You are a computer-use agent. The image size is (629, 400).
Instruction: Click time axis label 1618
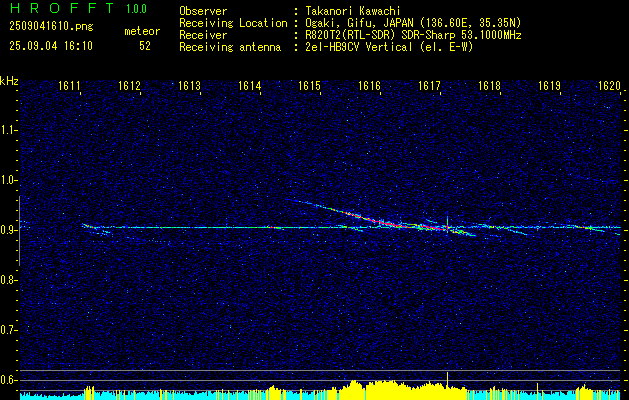[489, 85]
